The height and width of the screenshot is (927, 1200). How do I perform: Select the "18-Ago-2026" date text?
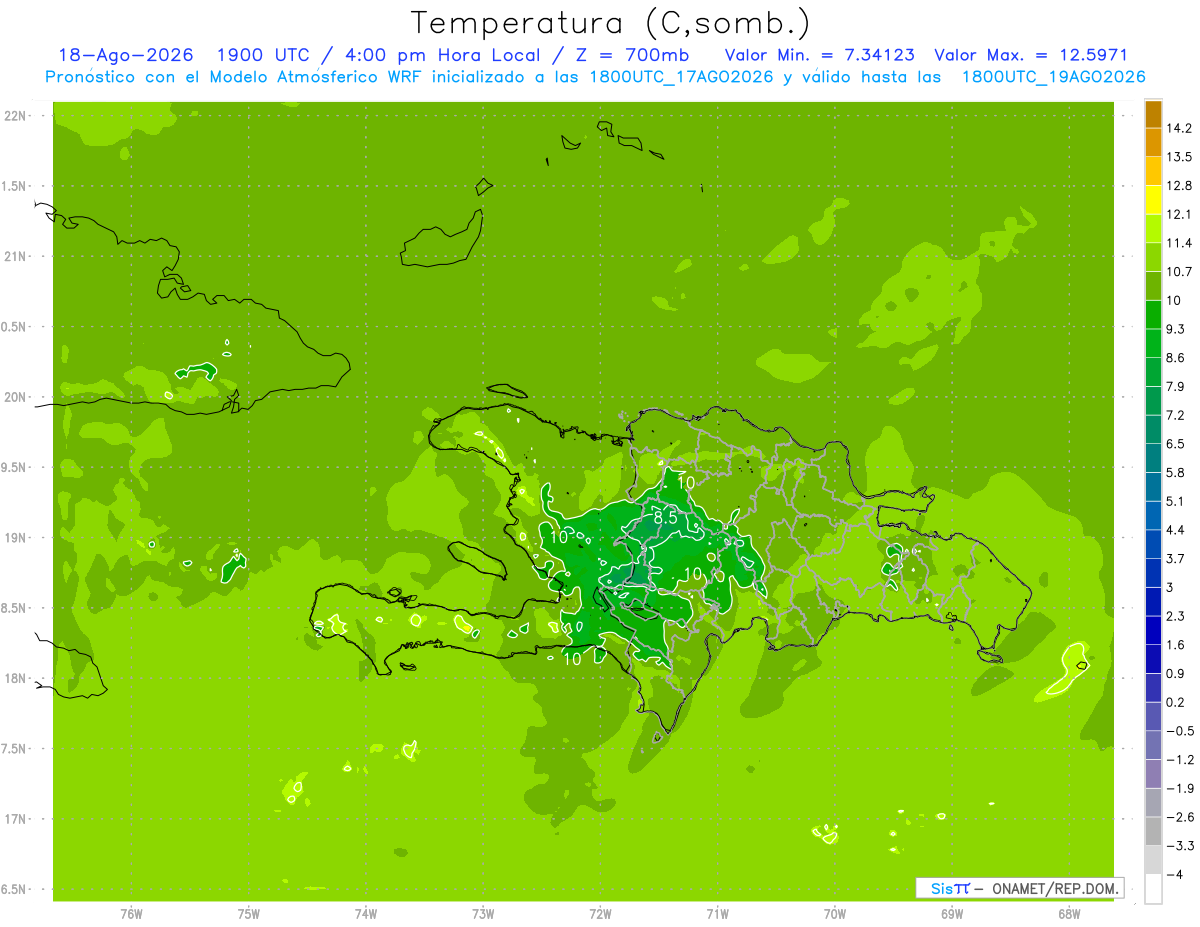125,55
